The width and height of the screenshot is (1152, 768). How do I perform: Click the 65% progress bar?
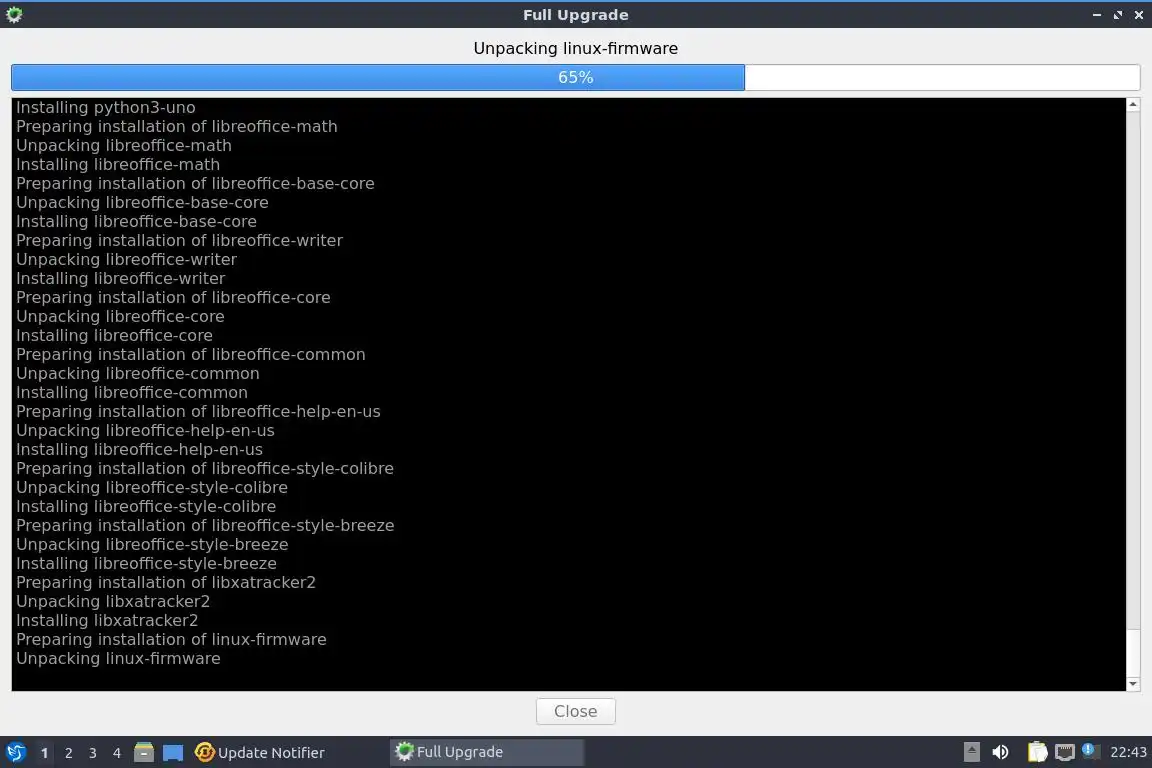coord(575,77)
